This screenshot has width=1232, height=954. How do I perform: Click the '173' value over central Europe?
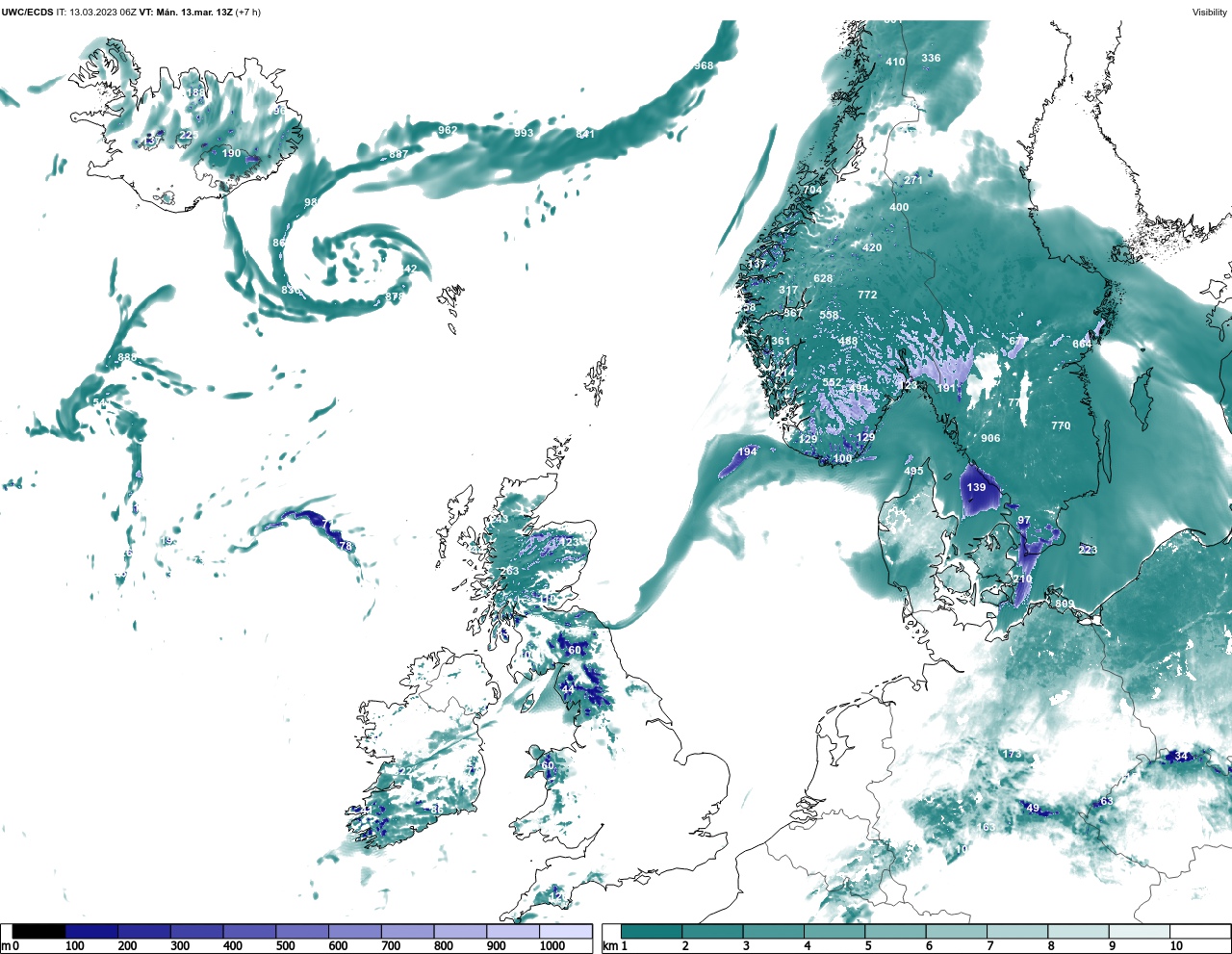(1012, 754)
